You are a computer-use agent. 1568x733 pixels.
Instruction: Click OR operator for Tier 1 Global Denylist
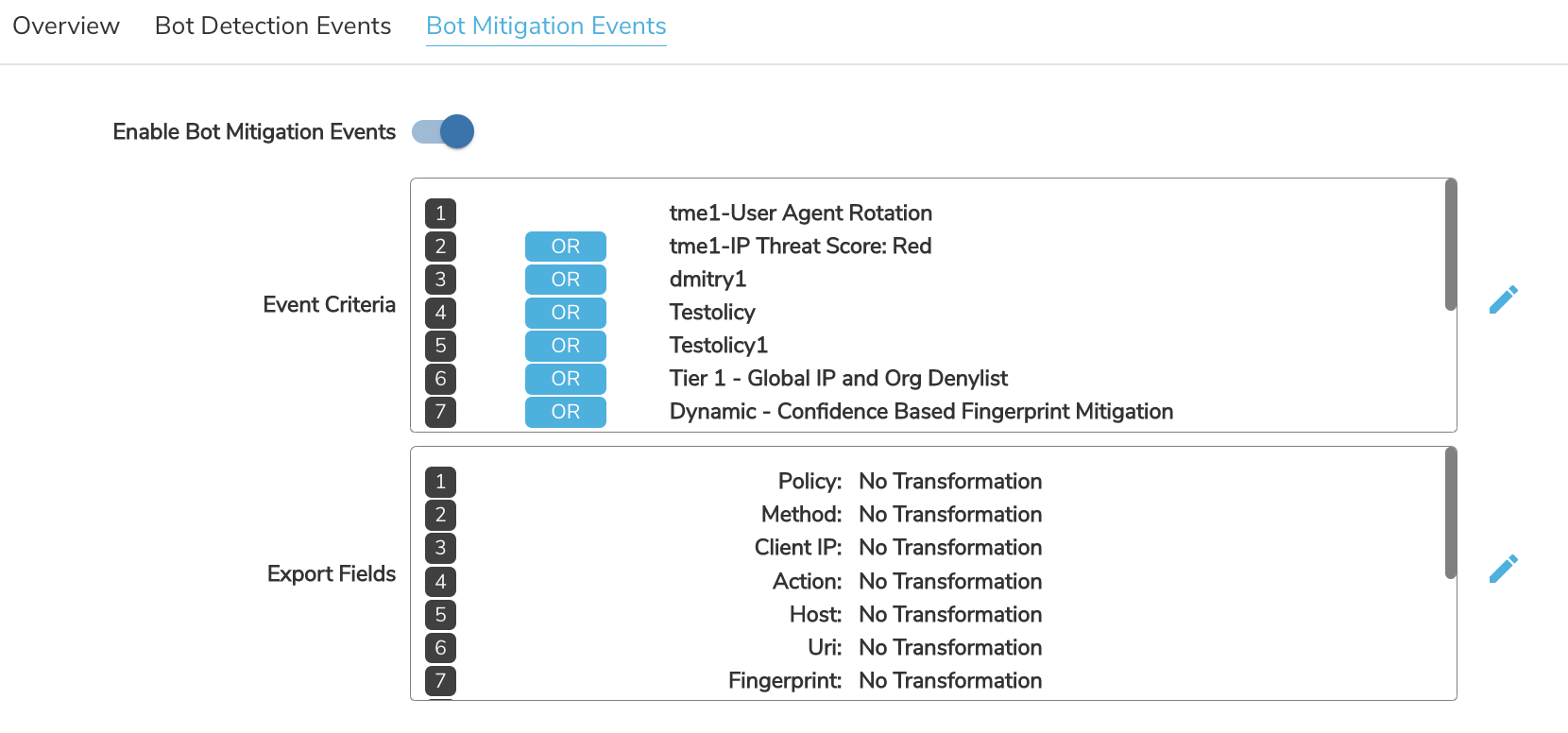[566, 379]
